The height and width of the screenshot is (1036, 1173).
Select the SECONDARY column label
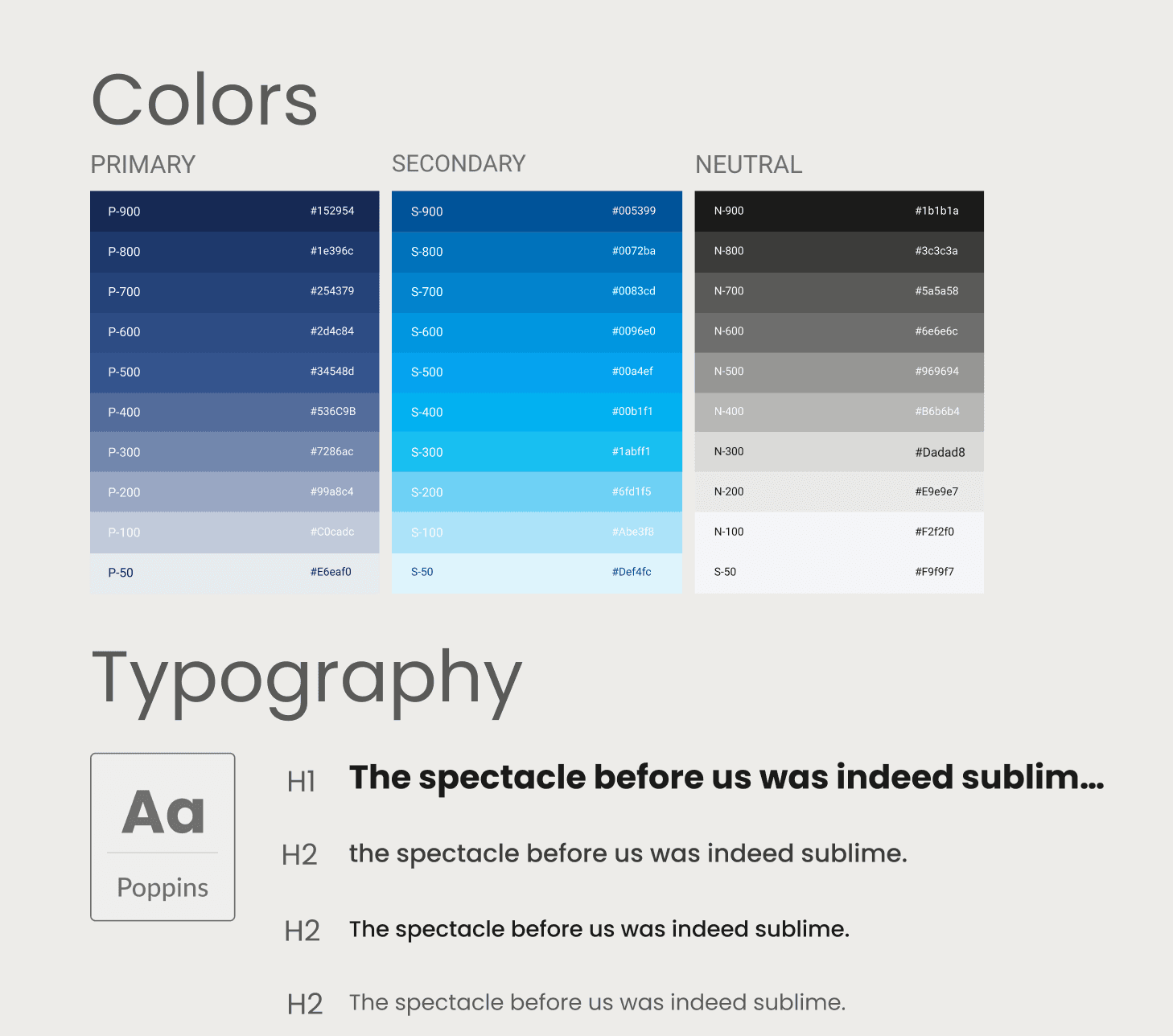[x=459, y=164]
